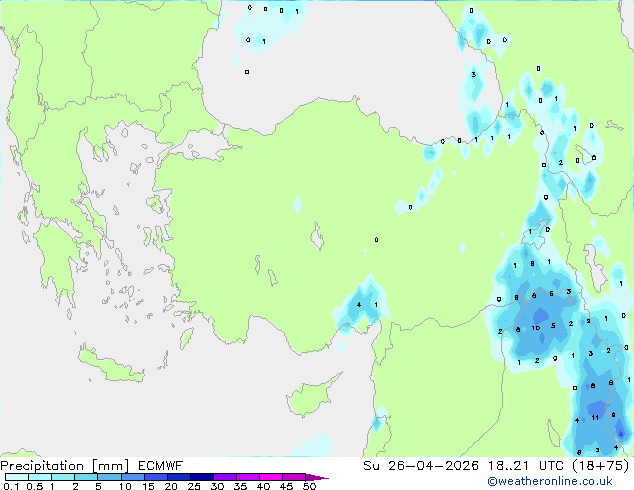Image resolution: width=634 pixels, height=490 pixels.
Task: Click the legend swatch between 45 and 50
Action: pos(294,477)
